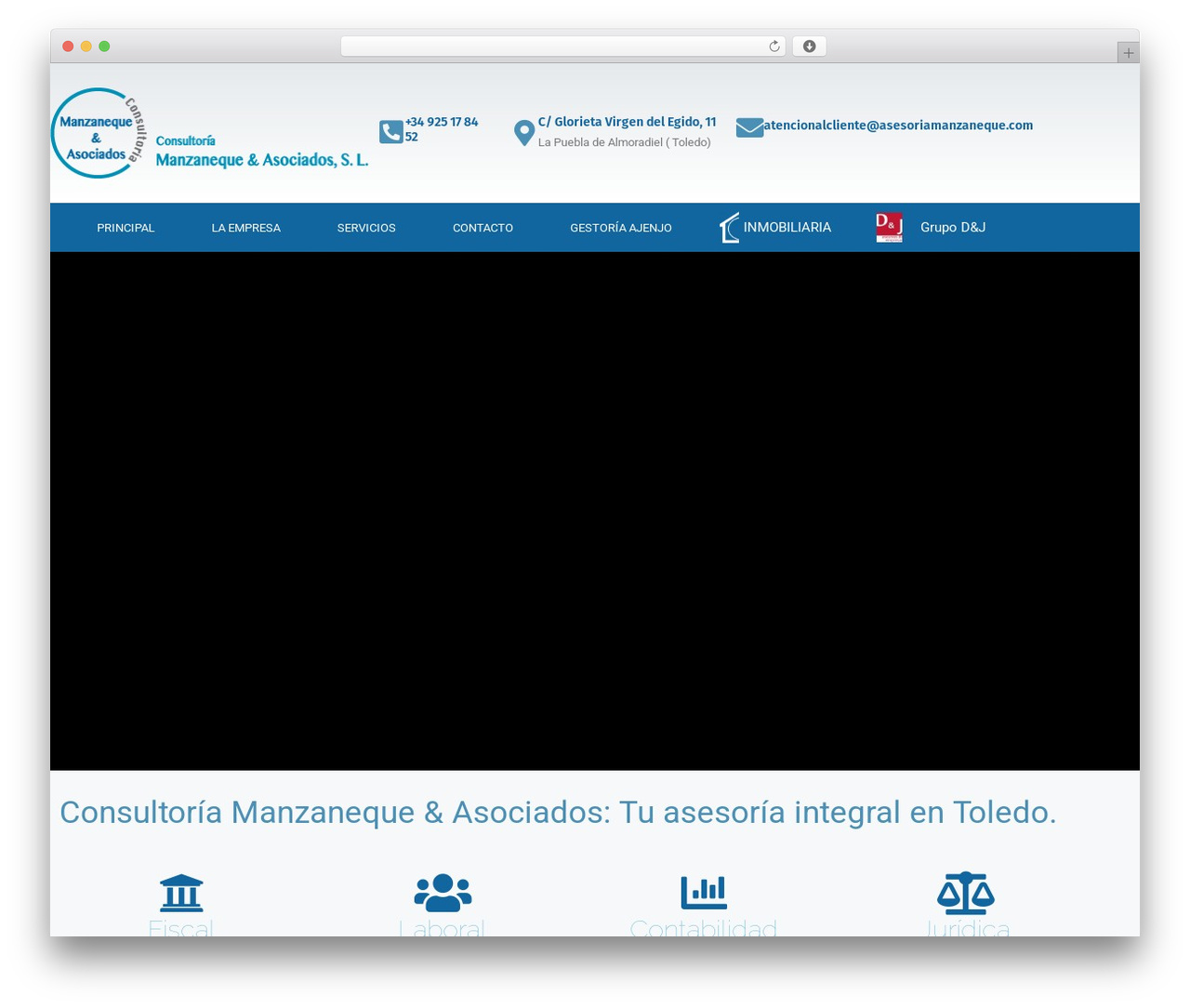This screenshot has width=1190, height=1008.
Task: Select the CONTACTO menu item
Action: [x=483, y=228]
